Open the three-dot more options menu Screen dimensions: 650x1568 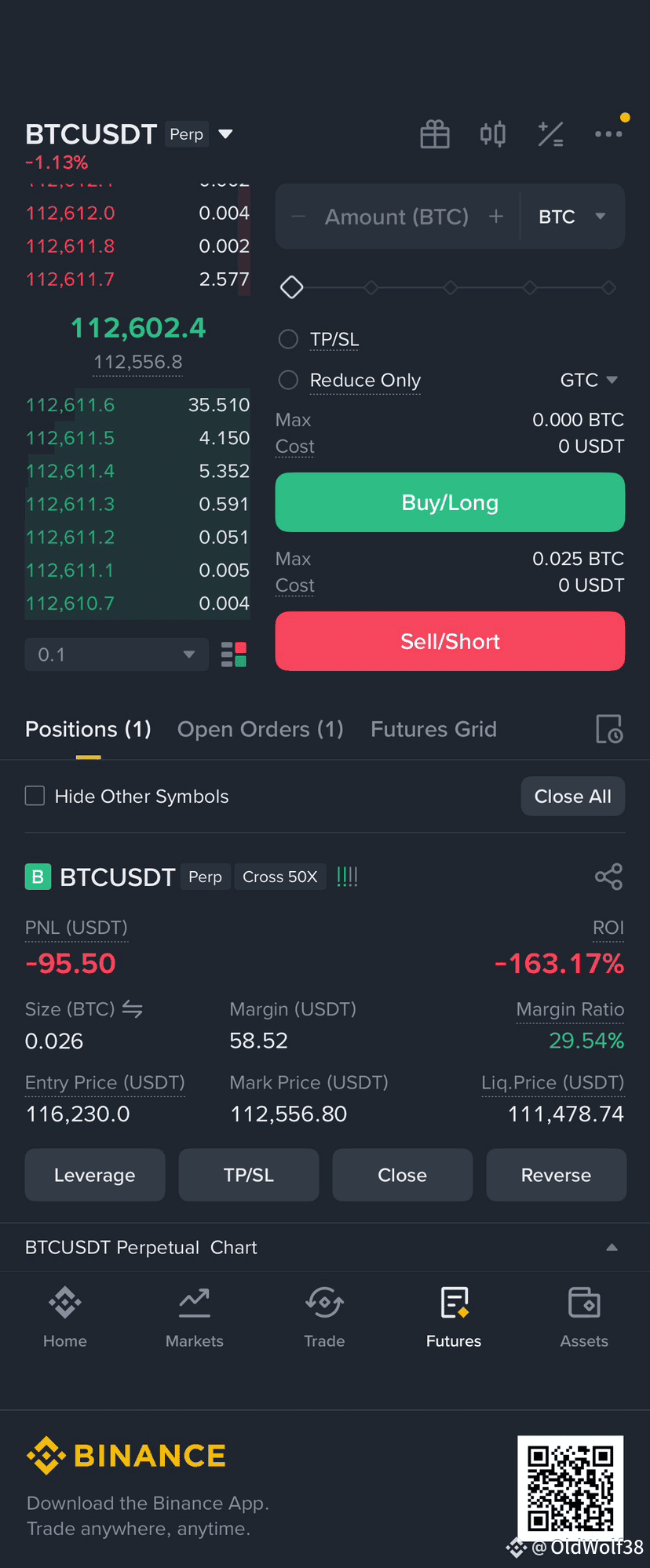pos(608,134)
